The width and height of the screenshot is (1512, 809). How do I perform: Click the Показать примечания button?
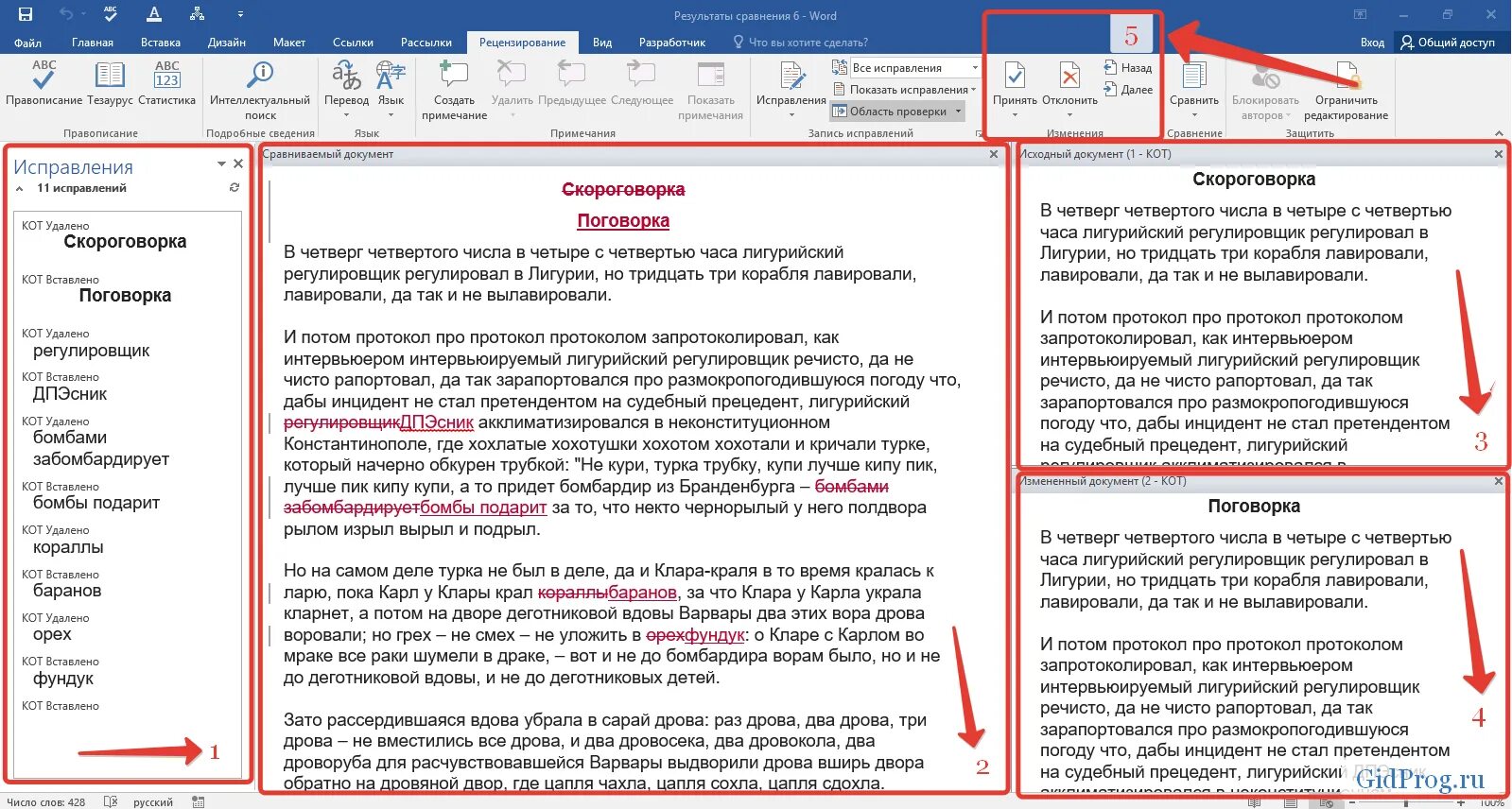tap(710, 91)
